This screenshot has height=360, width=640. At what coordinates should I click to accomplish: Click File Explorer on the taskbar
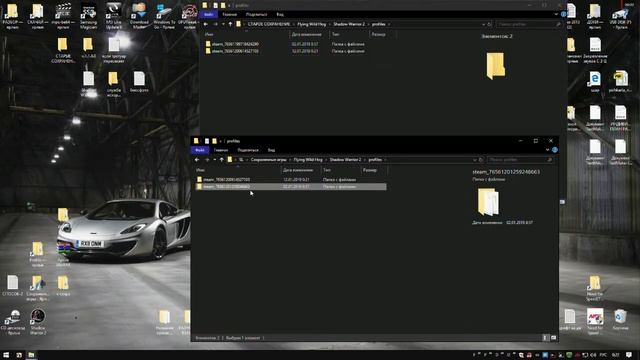[31, 355]
